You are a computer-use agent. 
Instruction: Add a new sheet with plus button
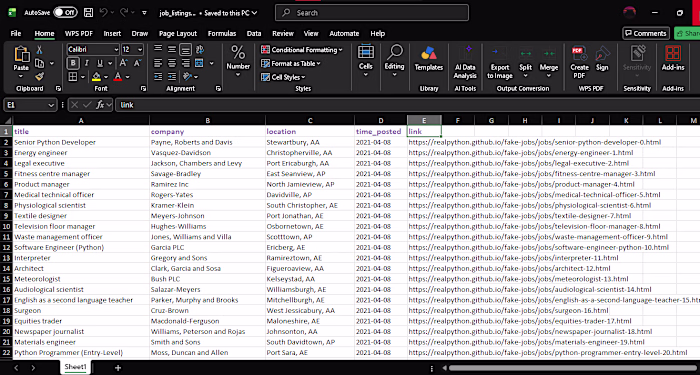tap(118, 368)
